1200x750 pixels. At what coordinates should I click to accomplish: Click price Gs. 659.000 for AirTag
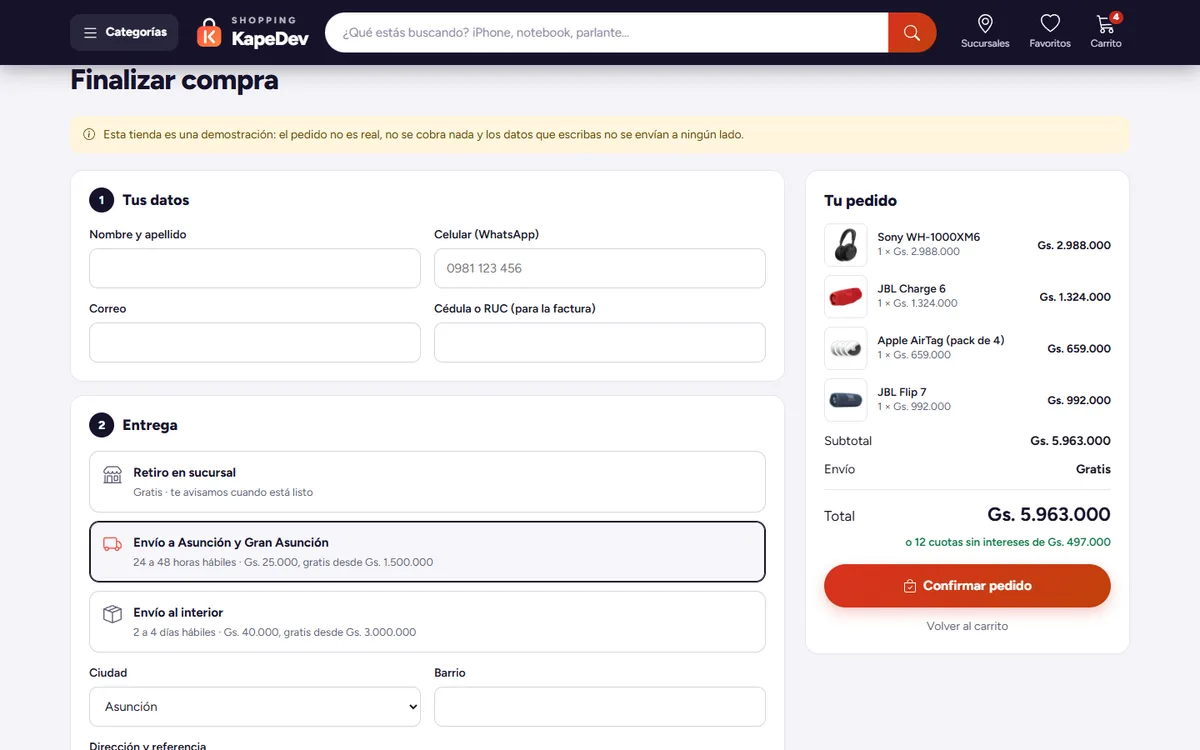pyautogui.click(x=1079, y=349)
